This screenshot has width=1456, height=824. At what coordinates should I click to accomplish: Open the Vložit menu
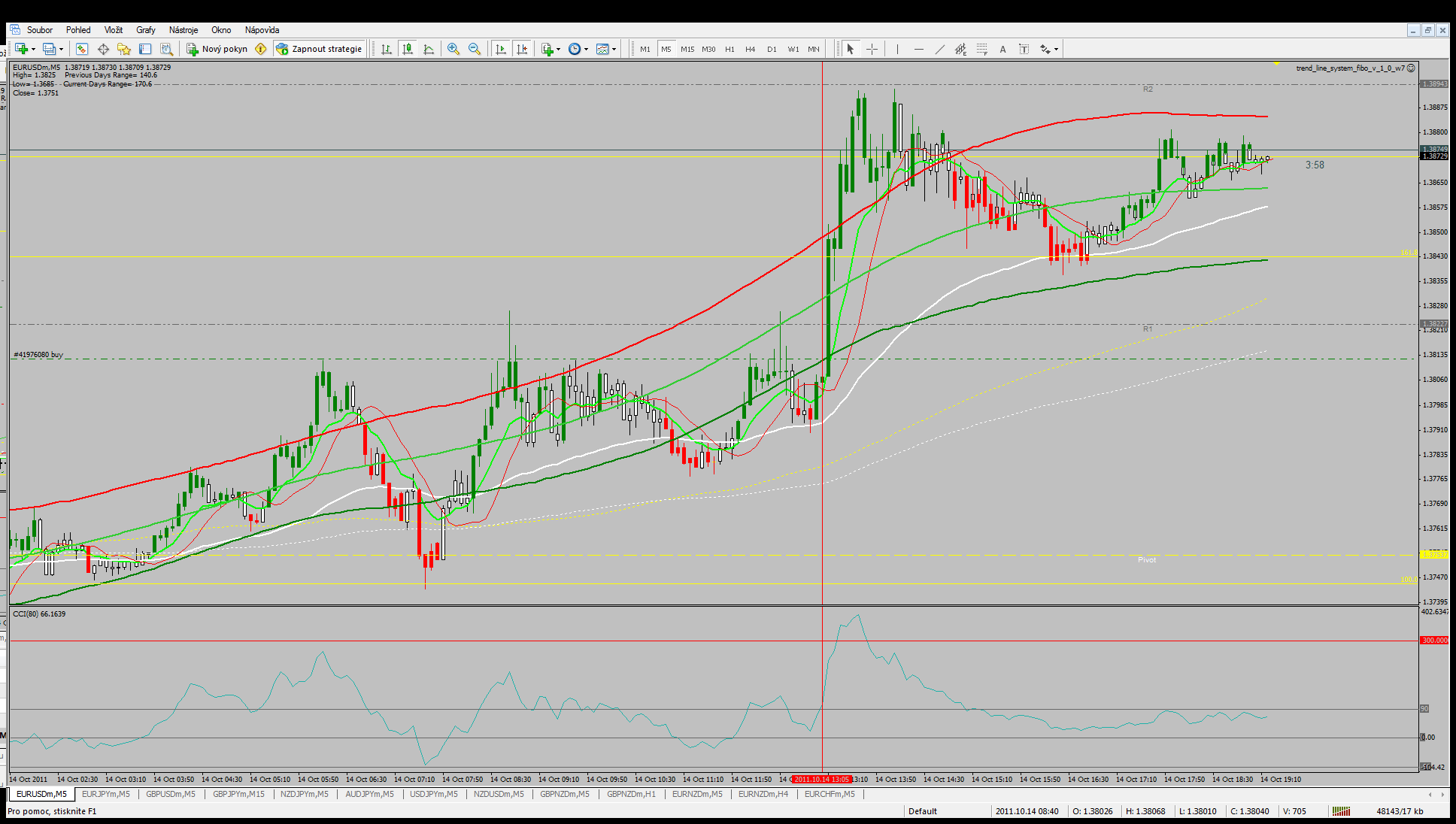114,30
